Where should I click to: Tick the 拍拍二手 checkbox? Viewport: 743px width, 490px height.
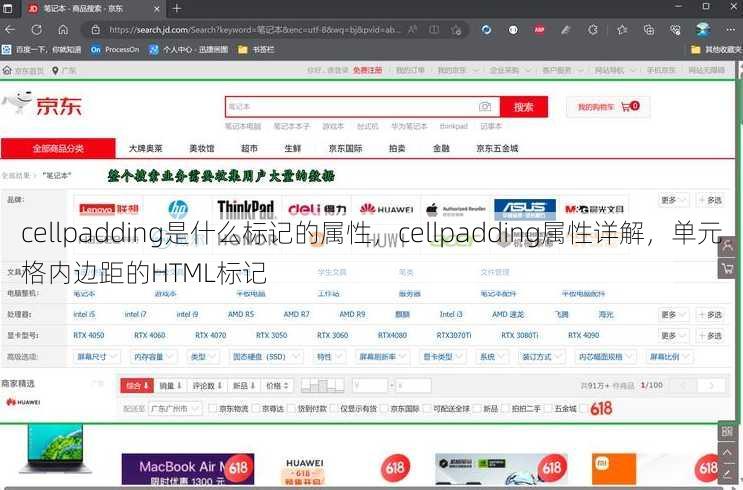point(506,408)
